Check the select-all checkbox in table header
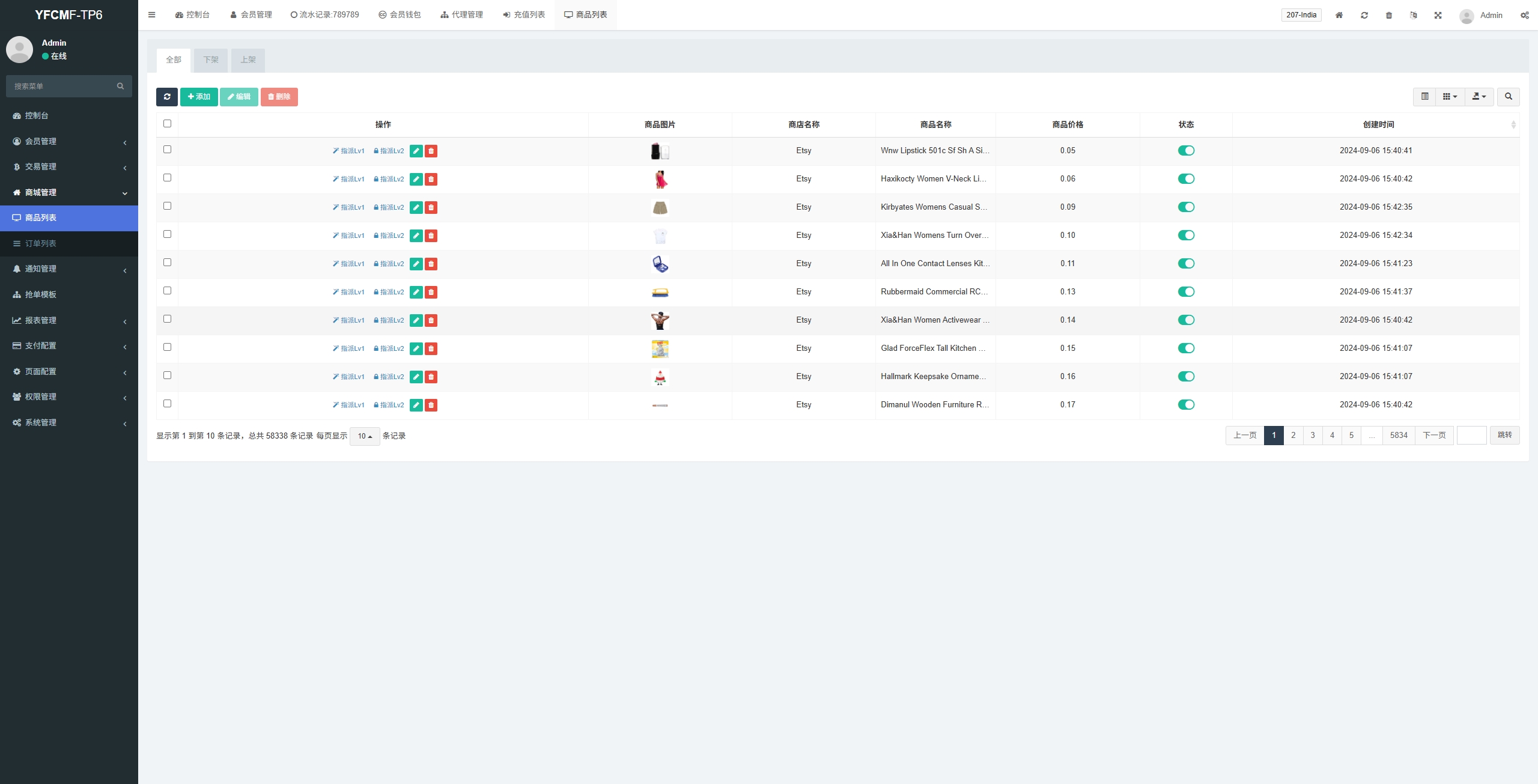Viewport: 1538px width, 784px height. point(167,124)
